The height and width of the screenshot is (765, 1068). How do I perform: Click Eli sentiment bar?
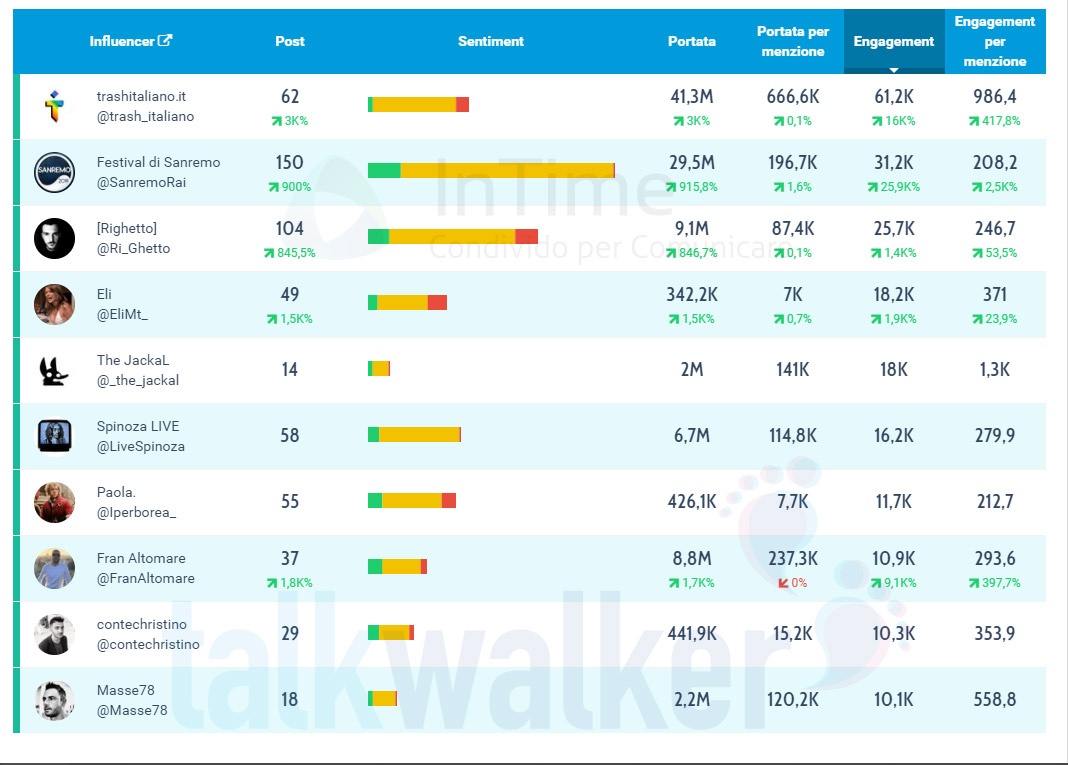(407, 302)
